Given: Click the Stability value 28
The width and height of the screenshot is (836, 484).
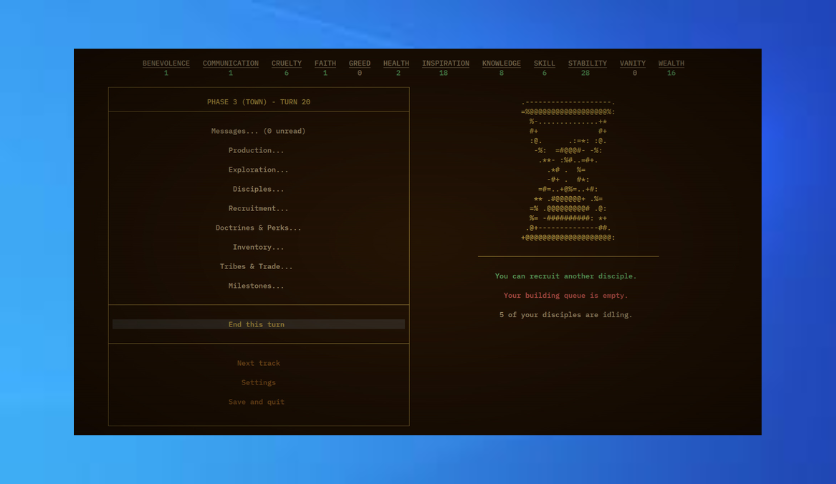Looking at the screenshot, I should click(x=585, y=74).
